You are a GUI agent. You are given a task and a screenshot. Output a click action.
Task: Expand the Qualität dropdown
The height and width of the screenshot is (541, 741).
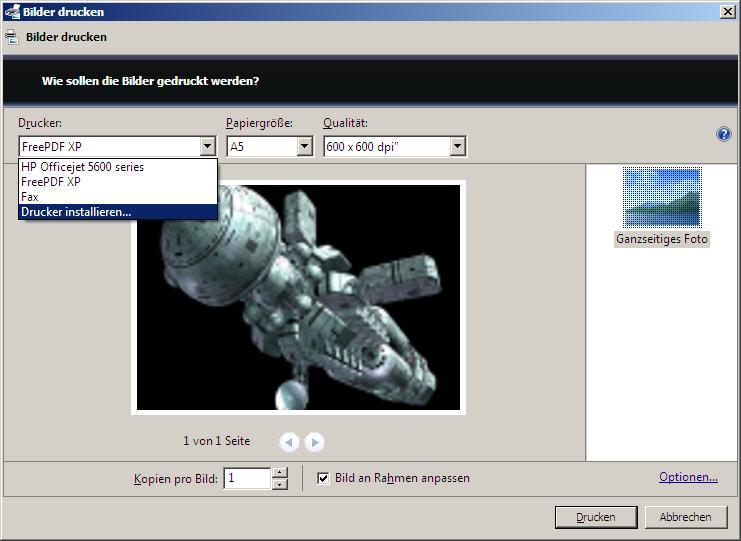[x=457, y=147]
